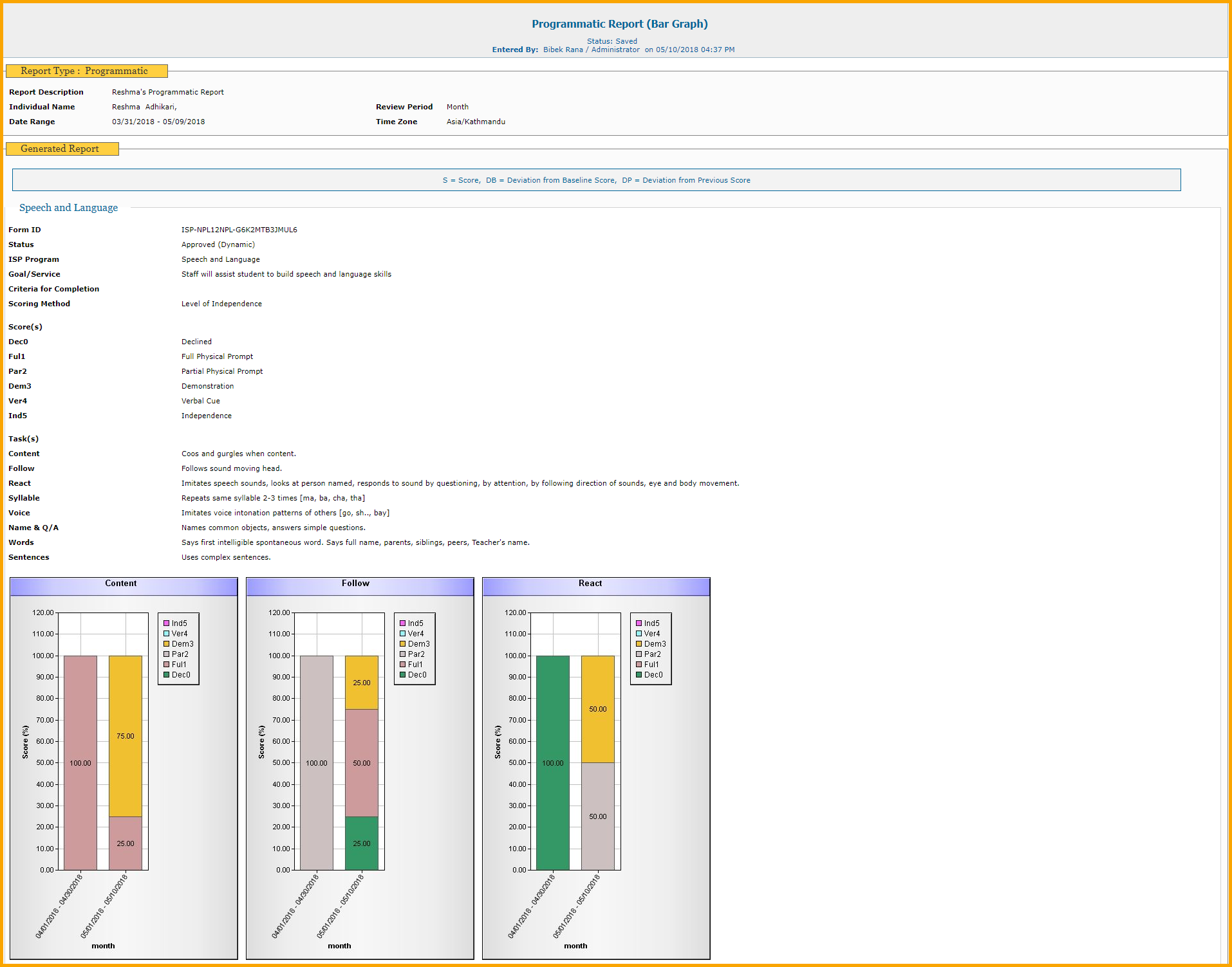1232x967 pixels.
Task: Click the Speech and Language section heading
Action: (68, 208)
